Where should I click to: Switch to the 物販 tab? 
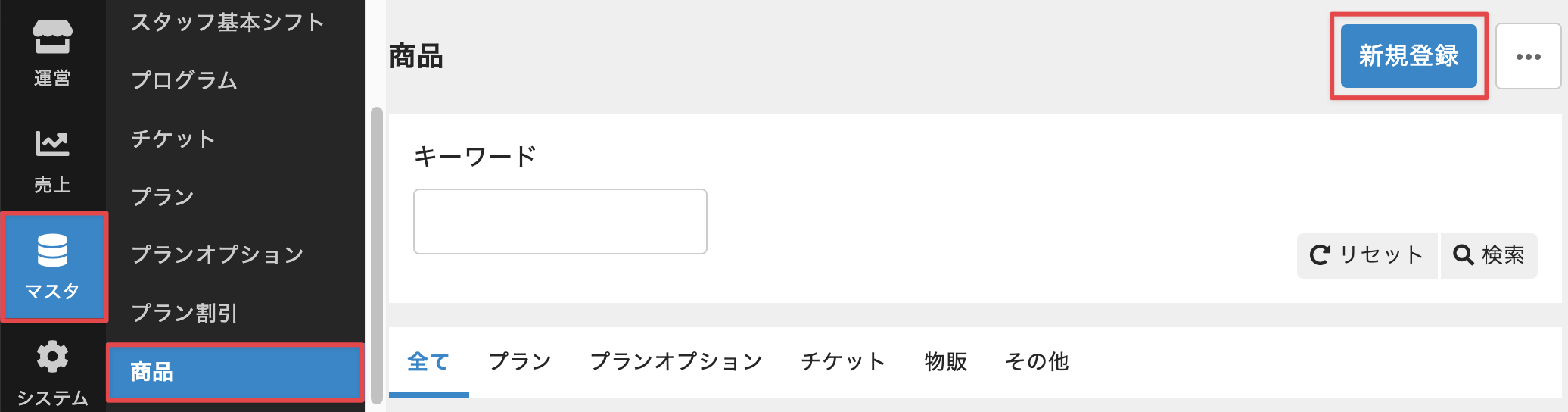click(946, 362)
